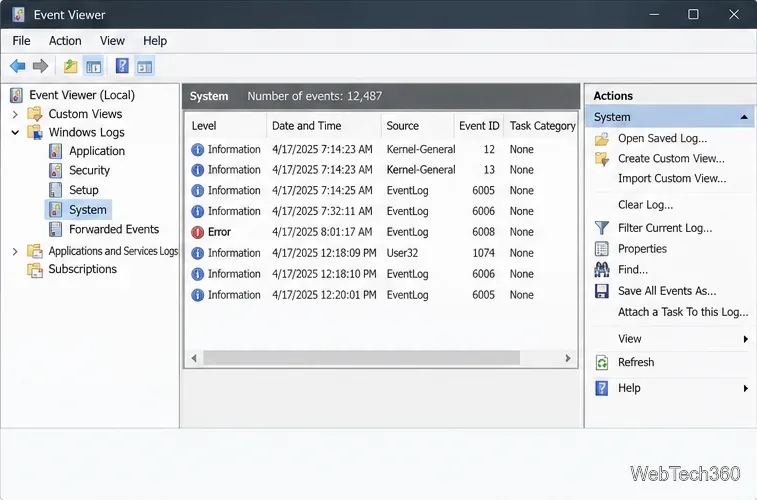This screenshot has width=757, height=500.
Task: Click the scroll right arrow of event list
Action: tap(568, 358)
